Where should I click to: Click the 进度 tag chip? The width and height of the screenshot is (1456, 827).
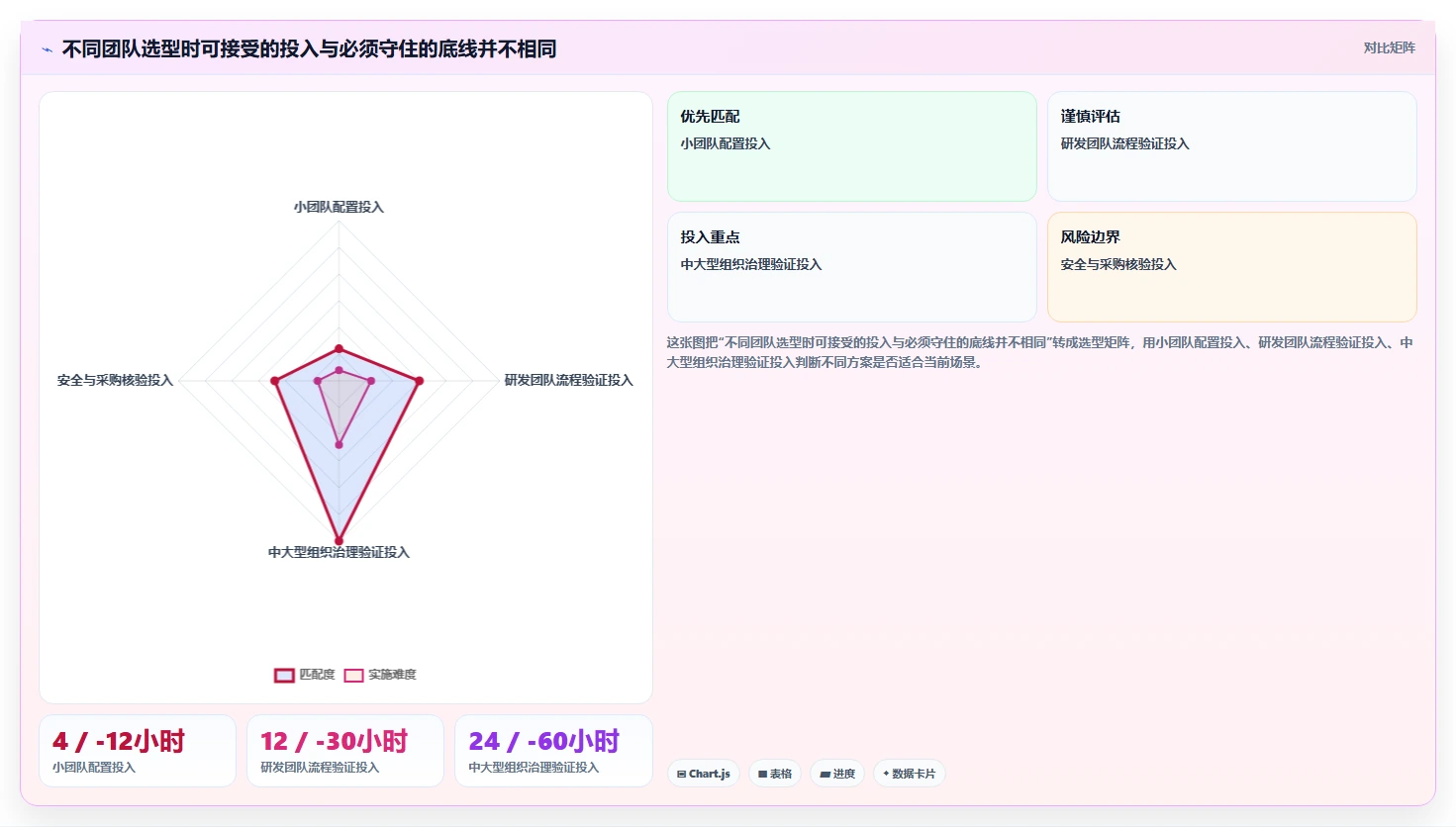coord(837,774)
